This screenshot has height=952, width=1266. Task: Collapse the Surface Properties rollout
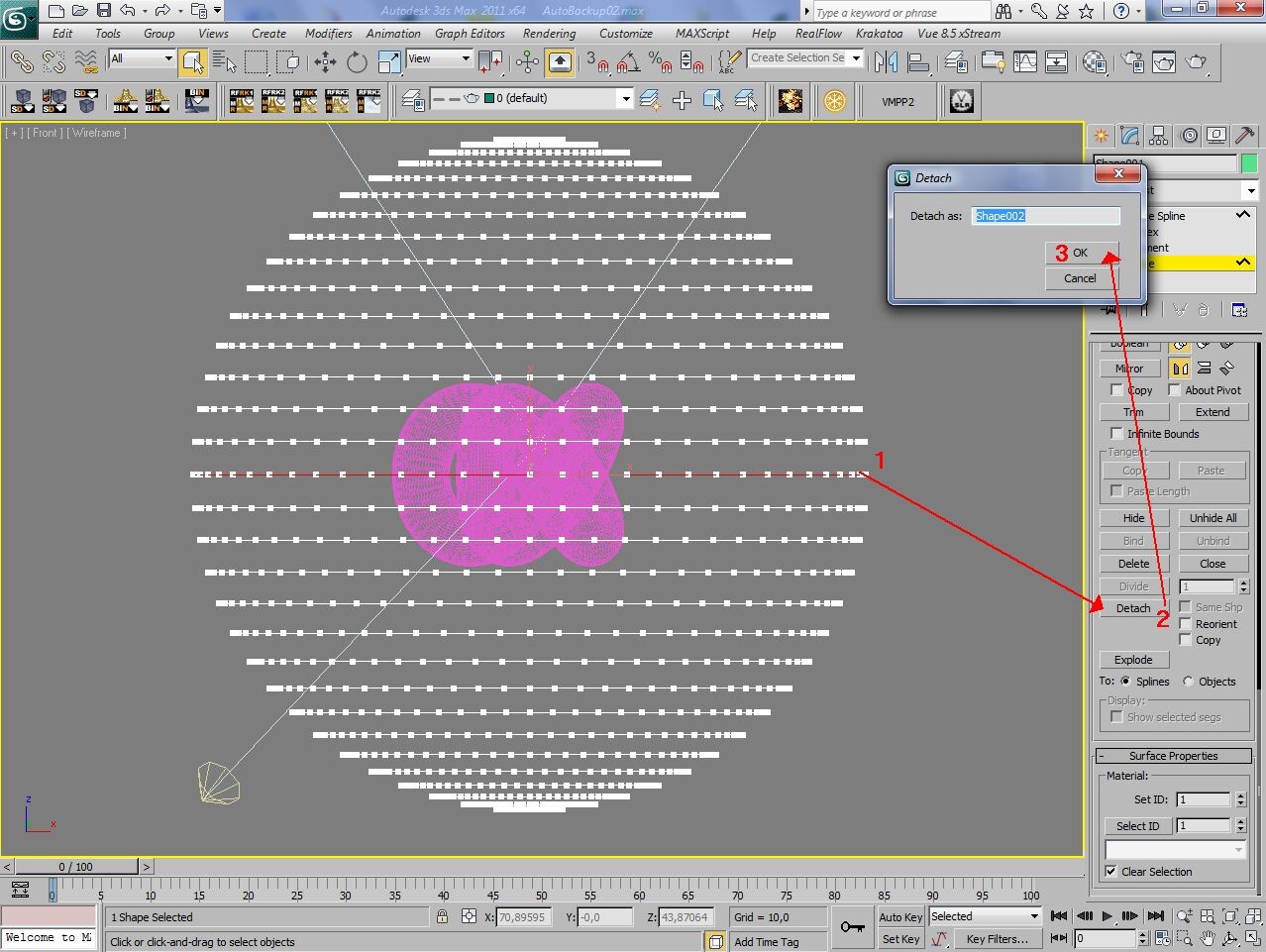(1174, 756)
